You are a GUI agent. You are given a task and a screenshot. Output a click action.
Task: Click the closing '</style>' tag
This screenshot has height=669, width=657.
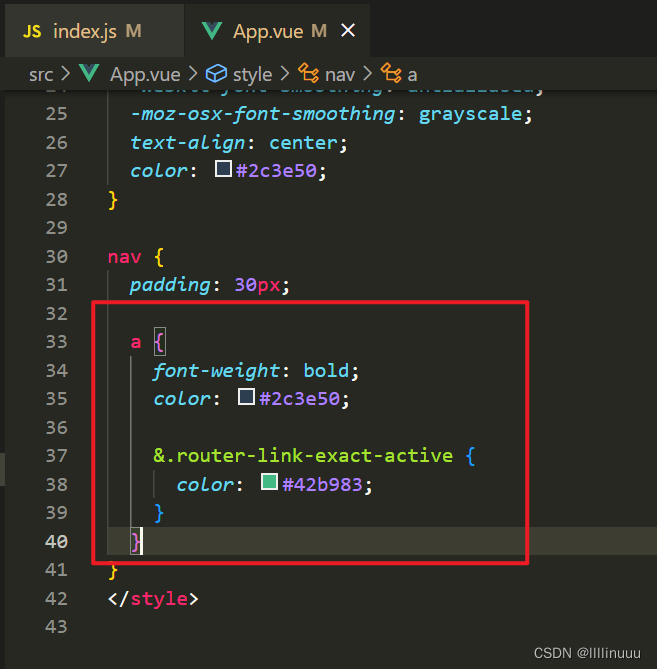153,599
